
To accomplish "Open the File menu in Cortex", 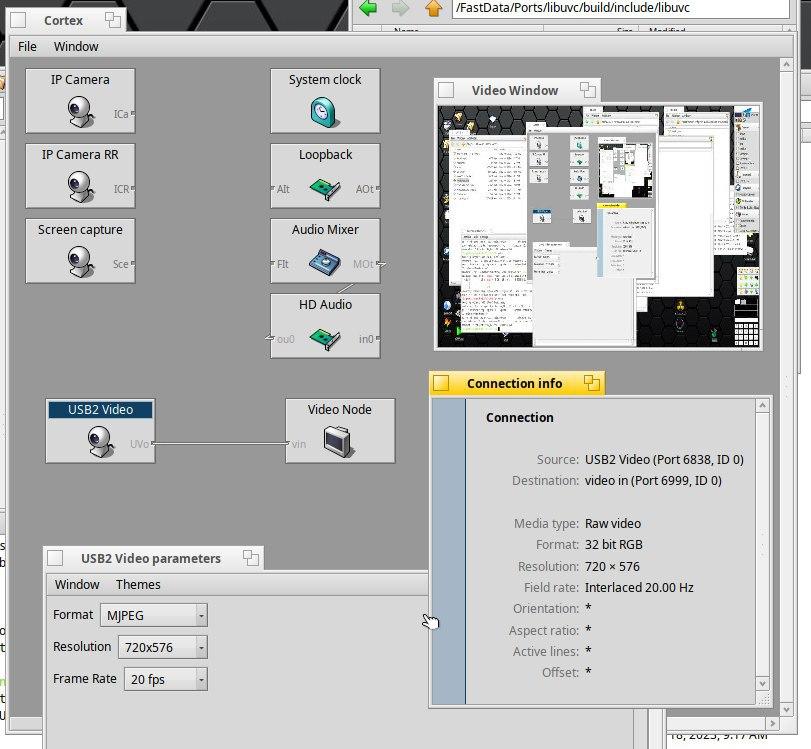I will [x=28, y=46].
